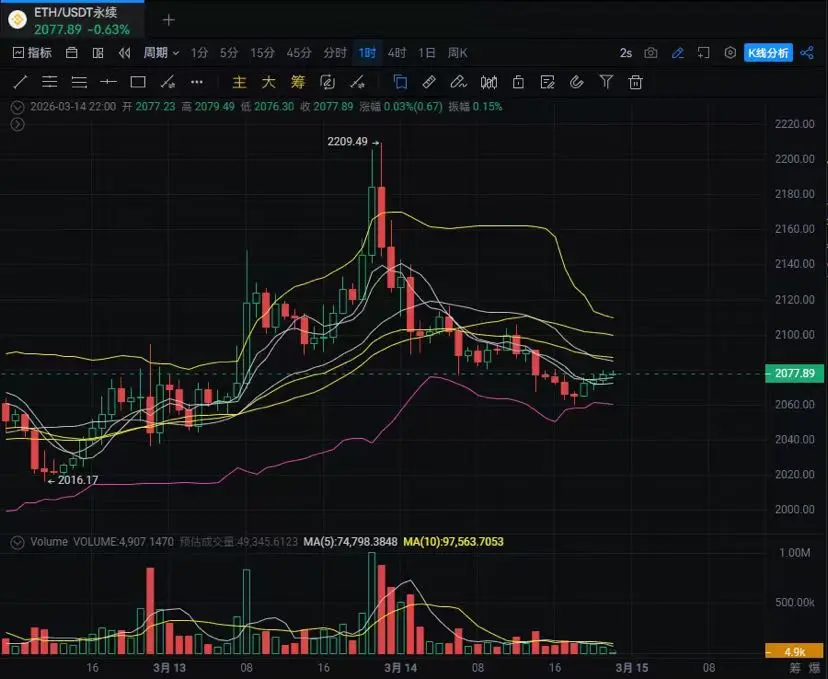Select the 1日 daily timeframe
This screenshot has height=679, width=828.
pyautogui.click(x=427, y=53)
